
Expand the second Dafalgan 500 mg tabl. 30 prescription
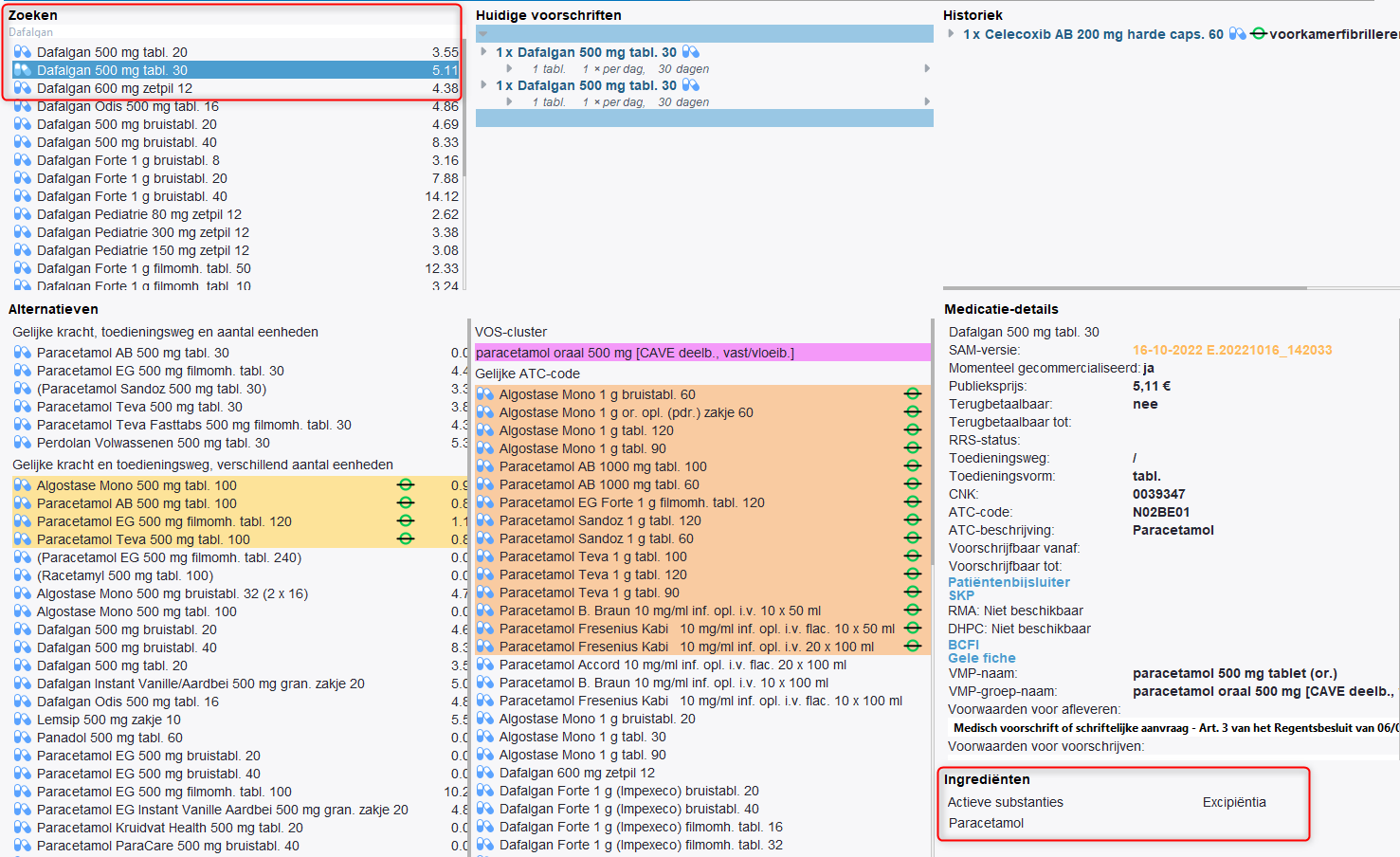click(484, 85)
